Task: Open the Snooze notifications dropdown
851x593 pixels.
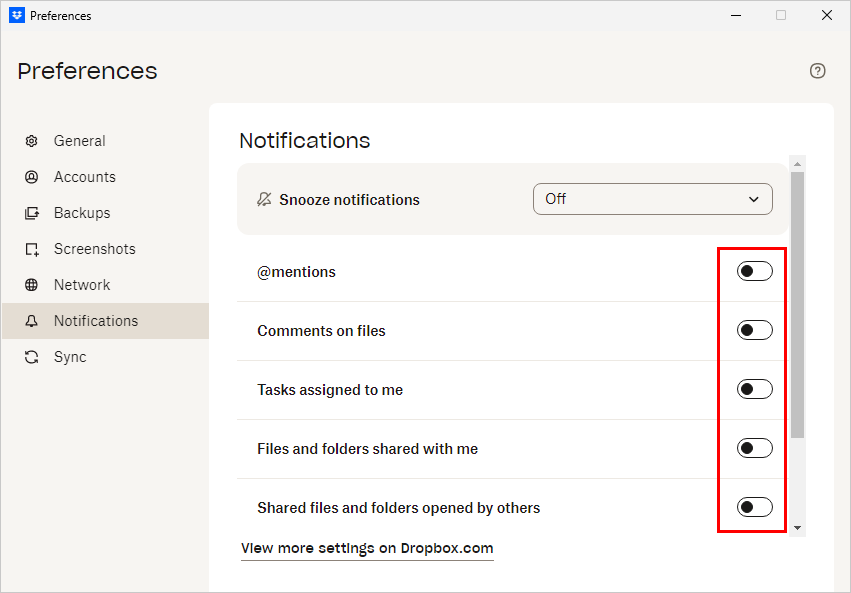Action: click(652, 199)
